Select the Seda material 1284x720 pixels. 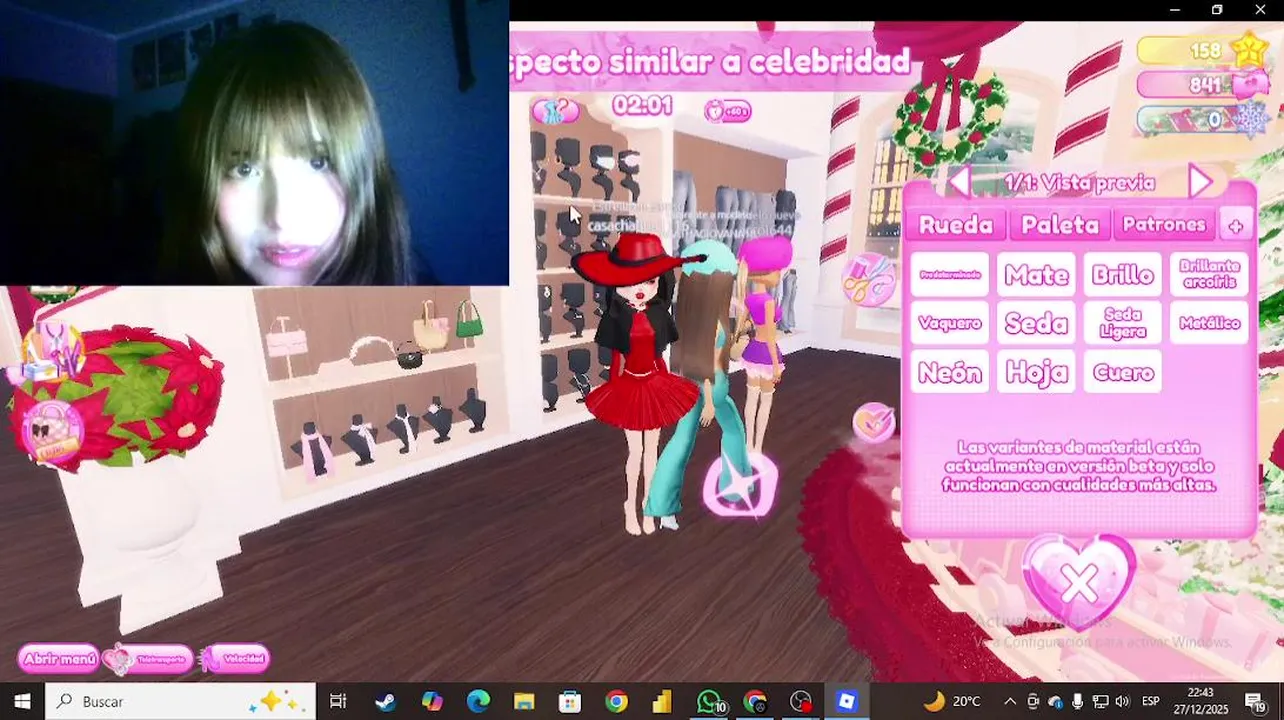(x=1036, y=323)
